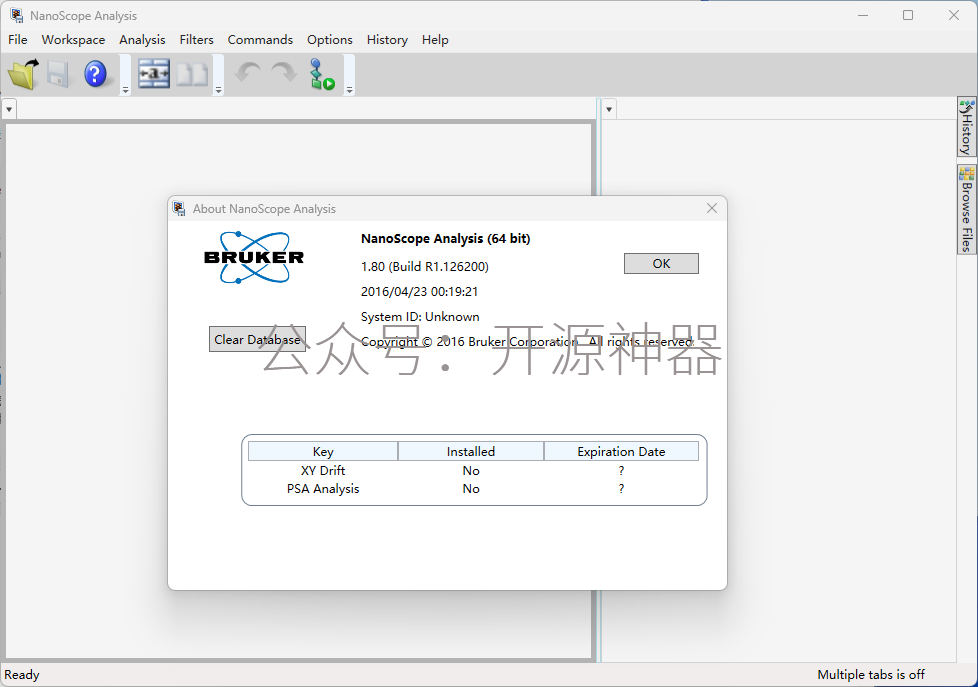Minimize the NanoScope Analysis window

pos(863,15)
